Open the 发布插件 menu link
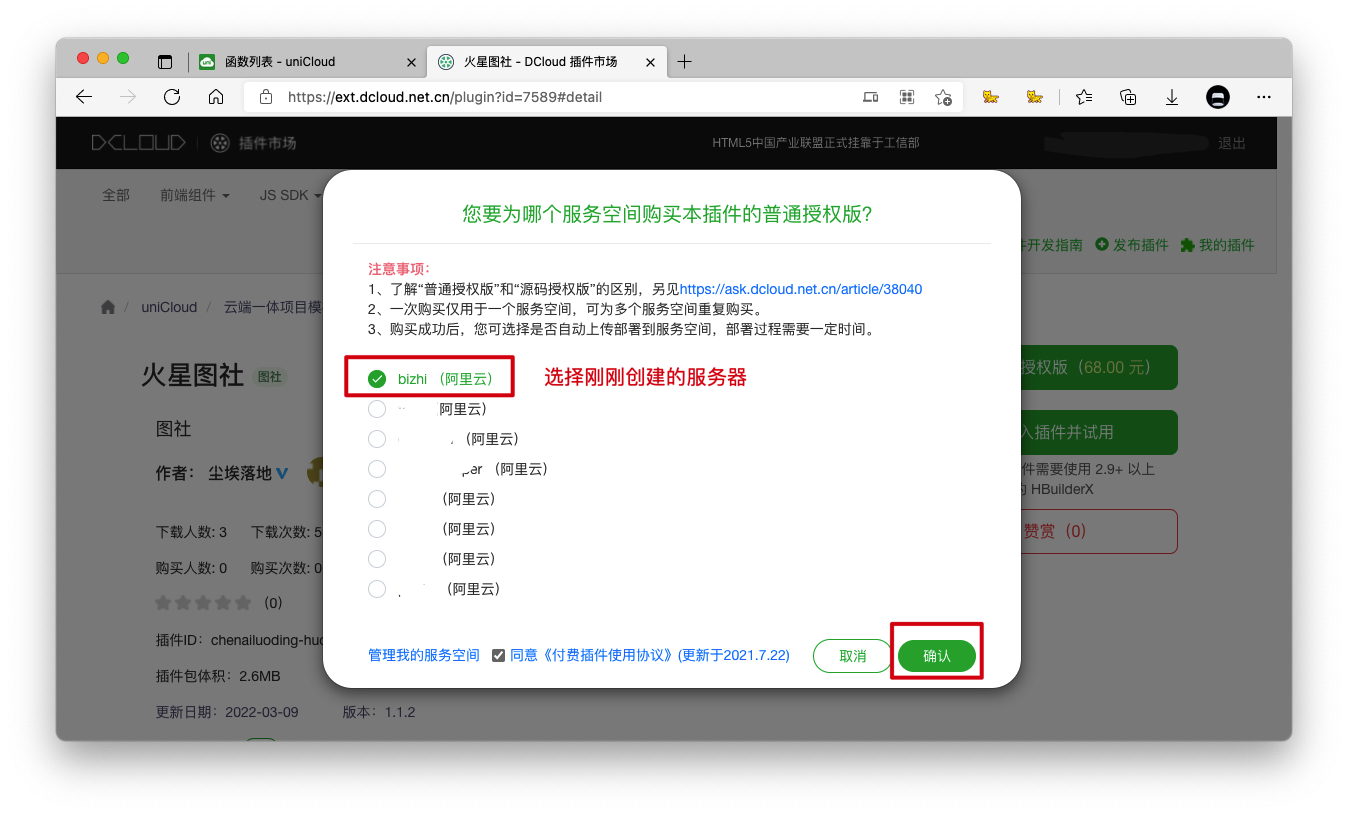The image size is (1348, 815). pyautogui.click(x=1132, y=245)
